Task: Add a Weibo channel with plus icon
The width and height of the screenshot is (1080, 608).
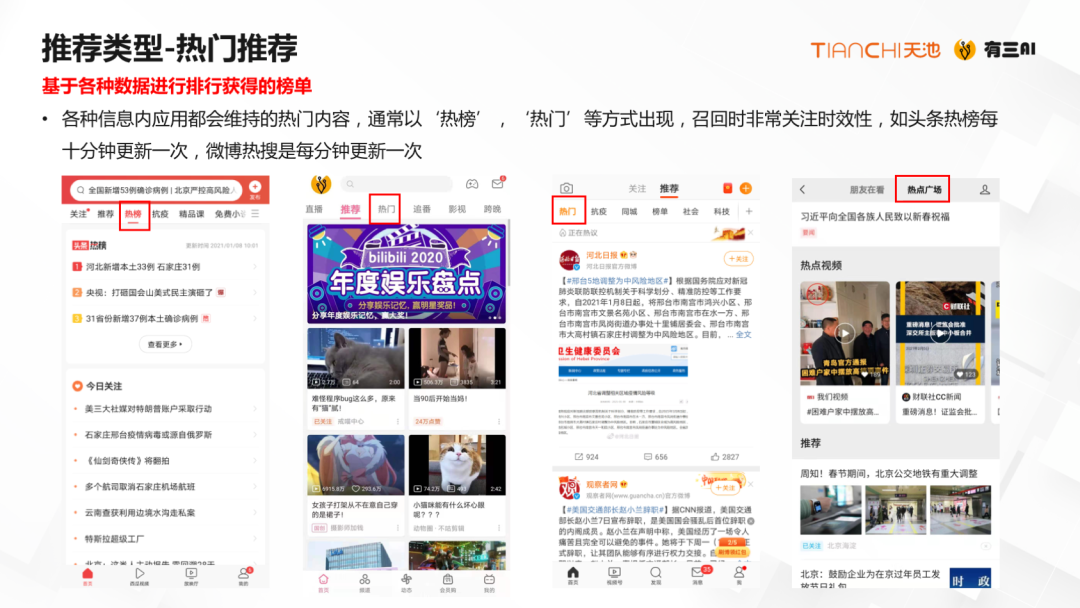Action: click(x=749, y=211)
